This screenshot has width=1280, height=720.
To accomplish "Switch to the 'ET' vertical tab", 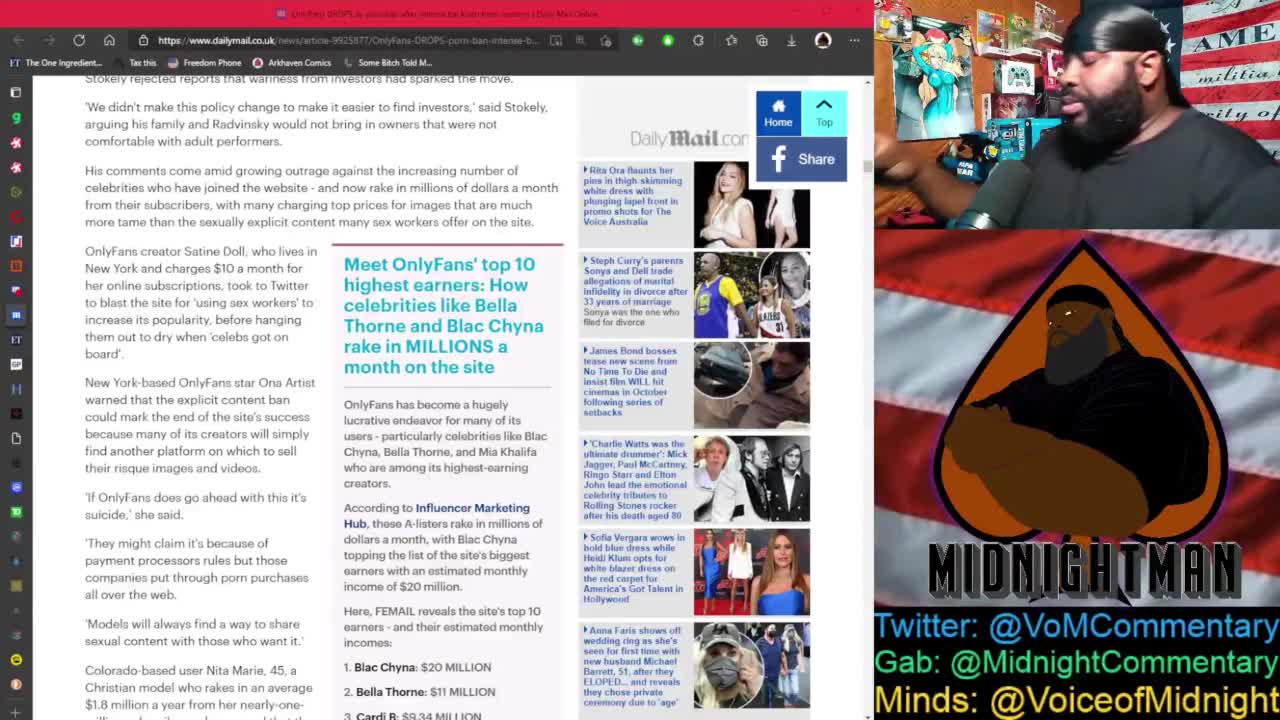I will coord(16,339).
